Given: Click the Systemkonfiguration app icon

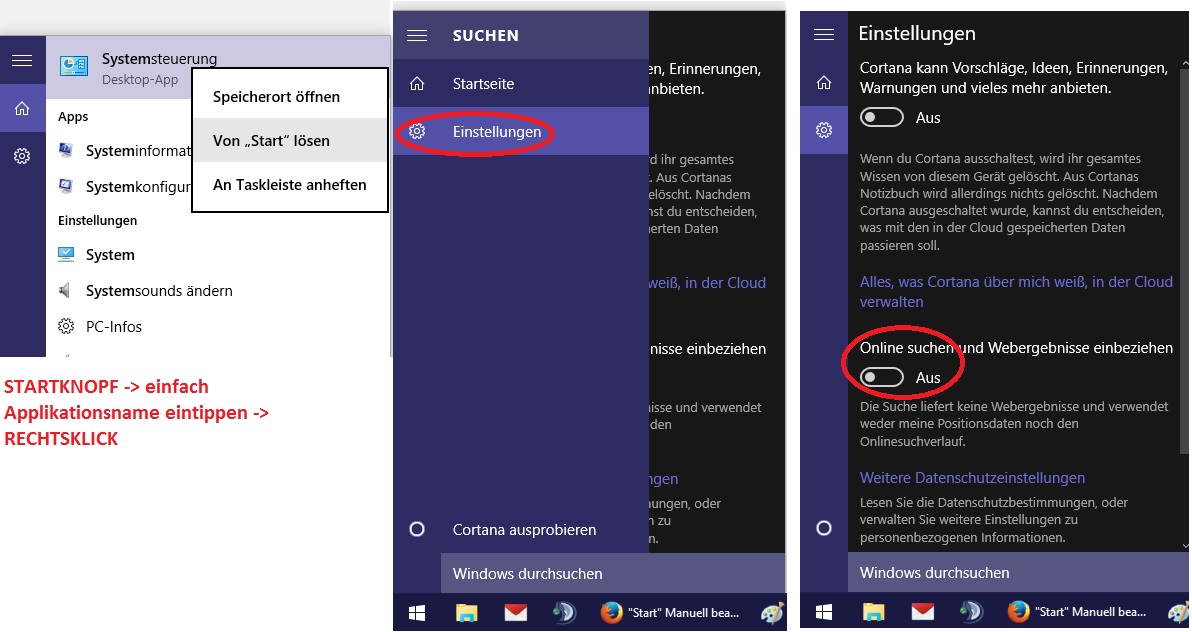Looking at the screenshot, I should 66,186.
